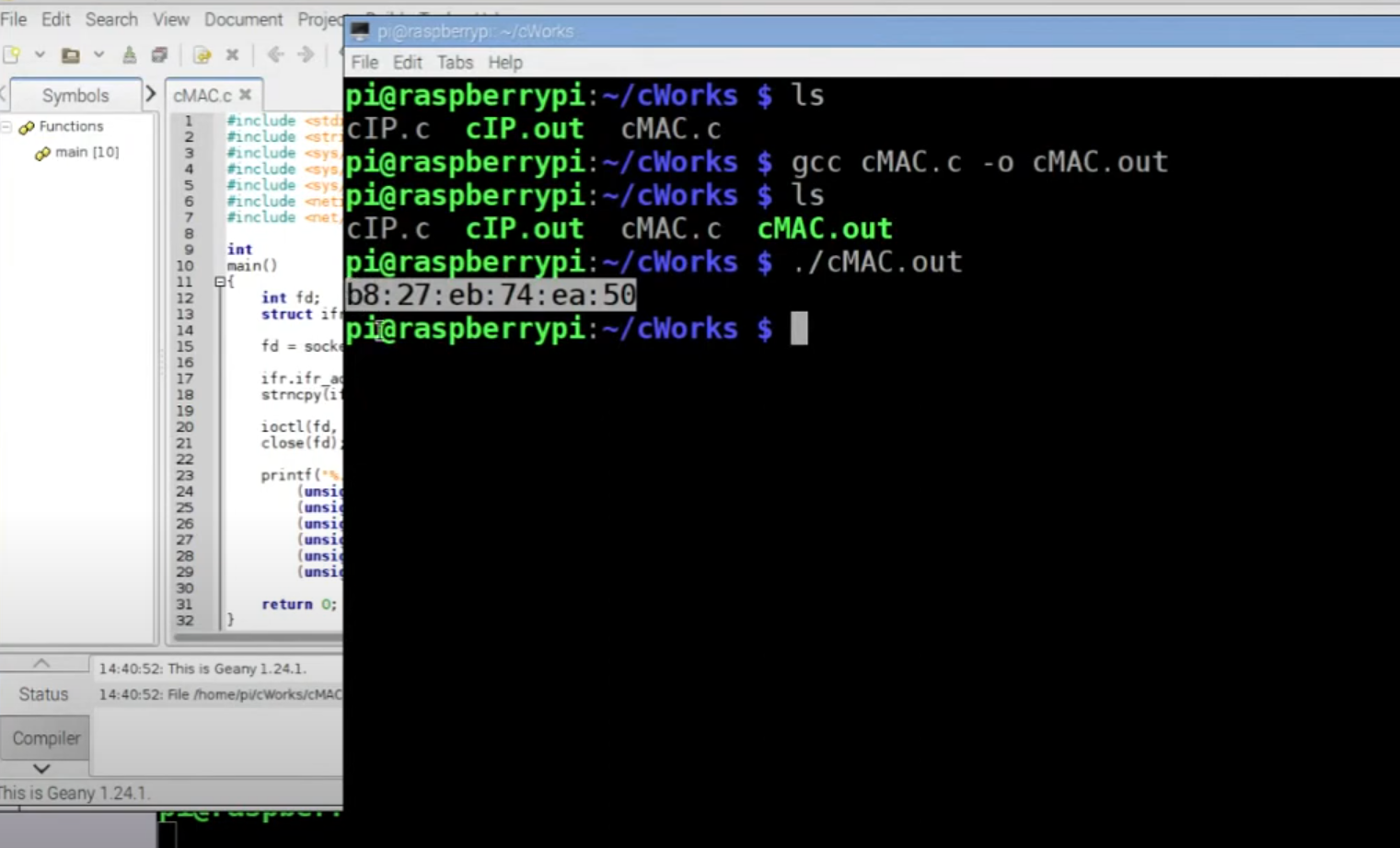1400x848 pixels.
Task: Fold the main() code block at line 11
Action: point(221,282)
